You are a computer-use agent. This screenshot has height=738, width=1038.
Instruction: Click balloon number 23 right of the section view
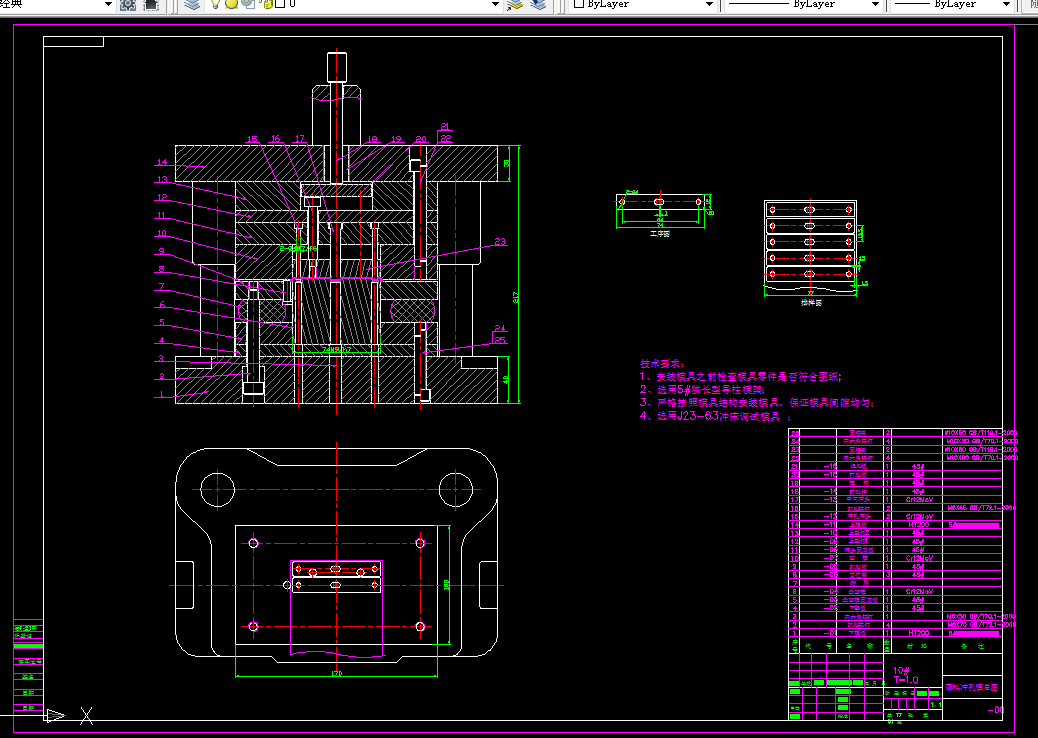500,242
